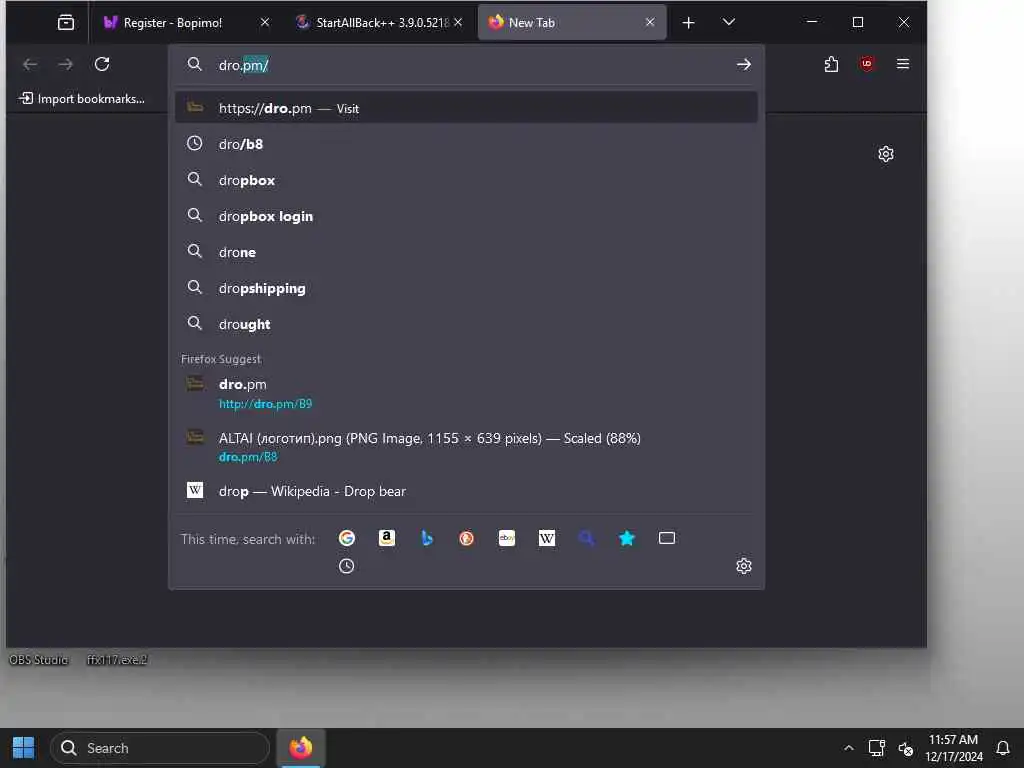Select the dropbox login suggestion
This screenshot has height=768, width=1024.
point(466,216)
